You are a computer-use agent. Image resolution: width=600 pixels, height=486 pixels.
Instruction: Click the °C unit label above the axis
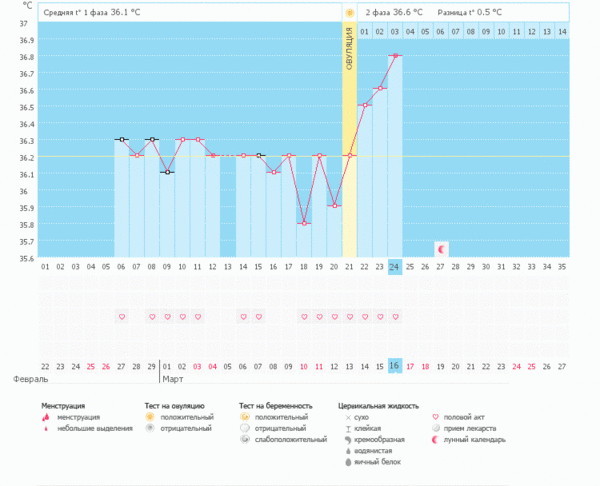point(27,5)
